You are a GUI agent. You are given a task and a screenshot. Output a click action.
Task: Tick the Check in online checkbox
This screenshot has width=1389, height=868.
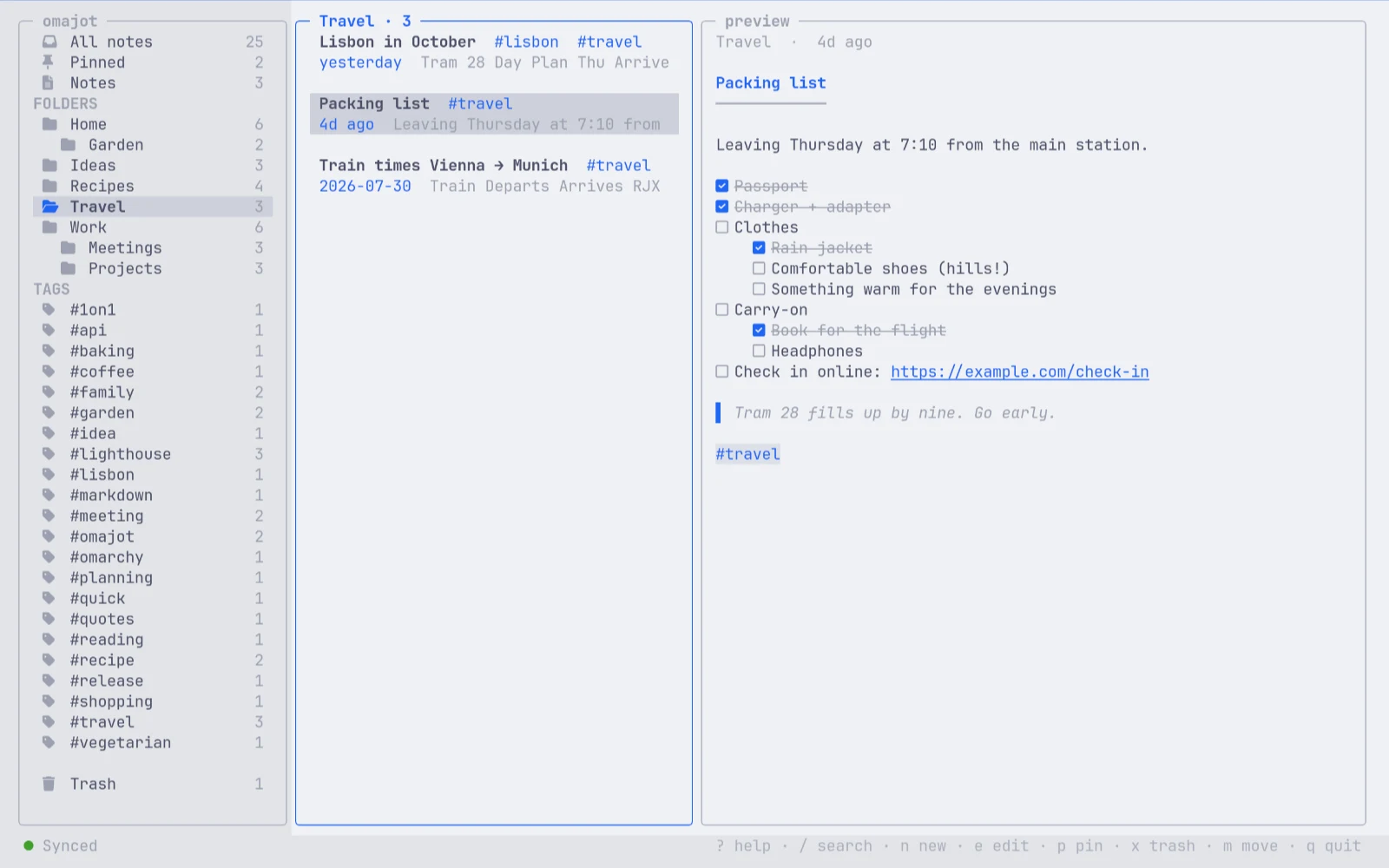[x=721, y=372]
